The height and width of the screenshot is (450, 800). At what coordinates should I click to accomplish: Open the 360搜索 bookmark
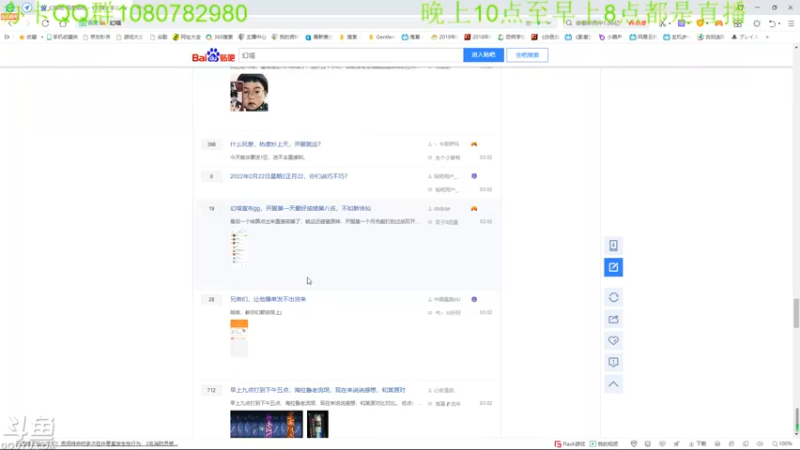[219, 37]
